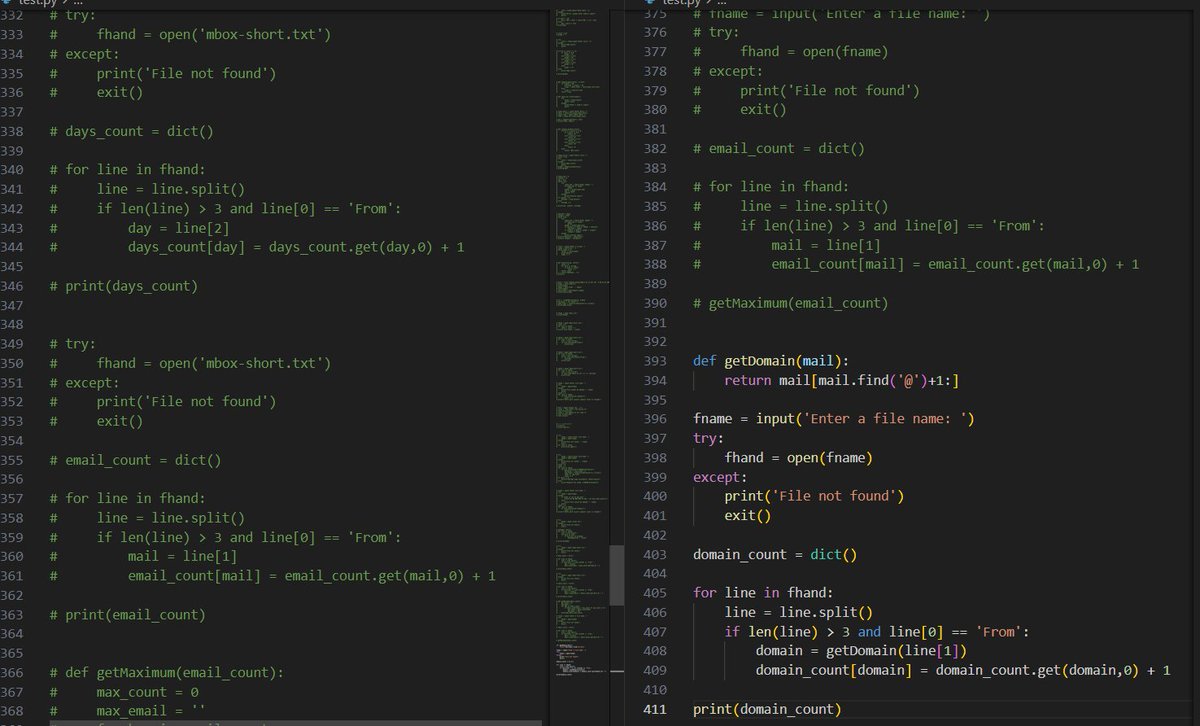
Task: Select line number 363 in left gutter
Action: pyautogui.click(x=12, y=614)
